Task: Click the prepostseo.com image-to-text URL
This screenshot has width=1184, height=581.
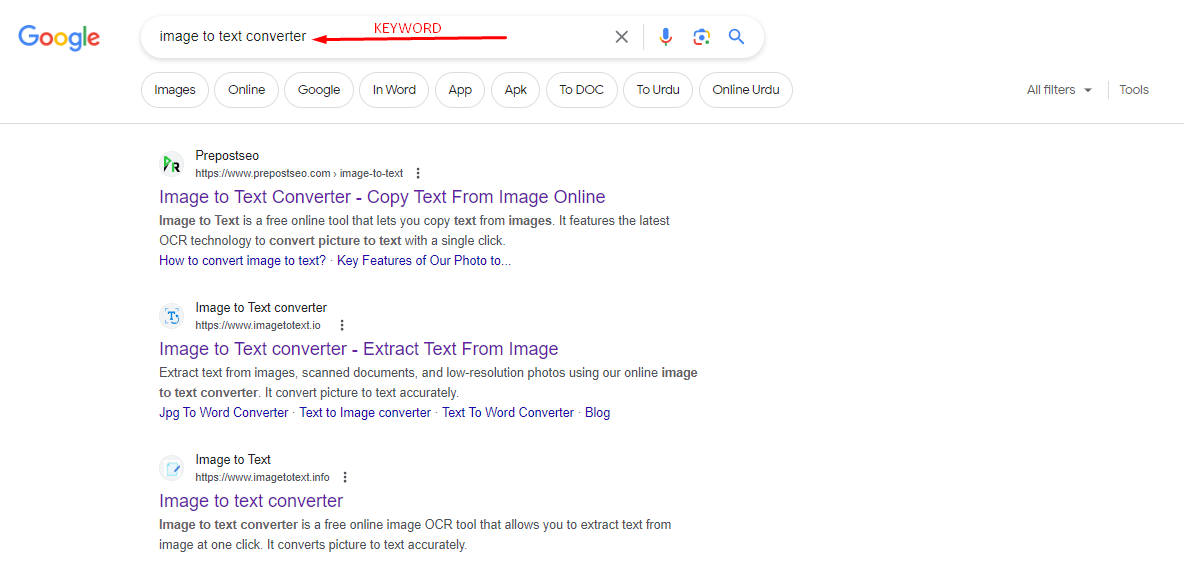Action: tap(300, 173)
